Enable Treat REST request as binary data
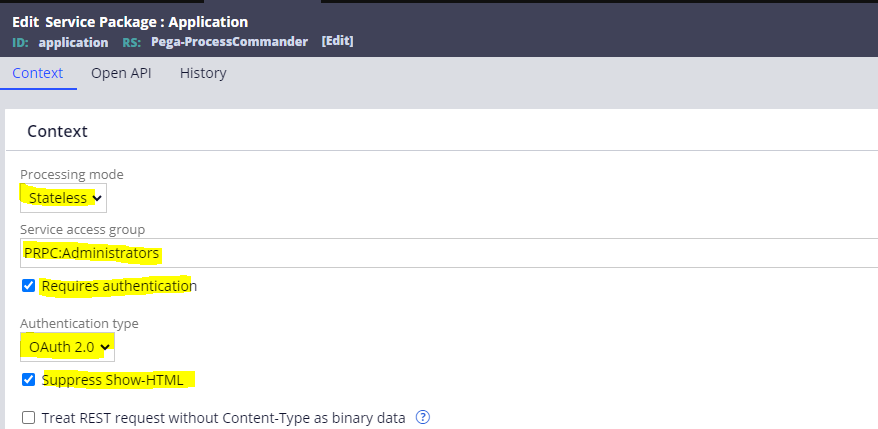Image resolution: width=878 pixels, height=429 pixels. 28,418
